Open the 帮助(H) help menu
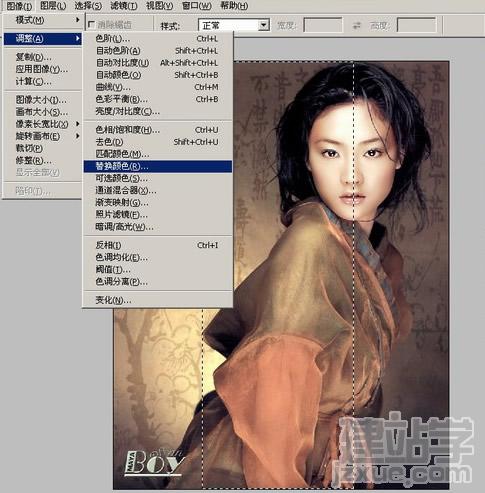The height and width of the screenshot is (493, 485). [x=234, y=6]
